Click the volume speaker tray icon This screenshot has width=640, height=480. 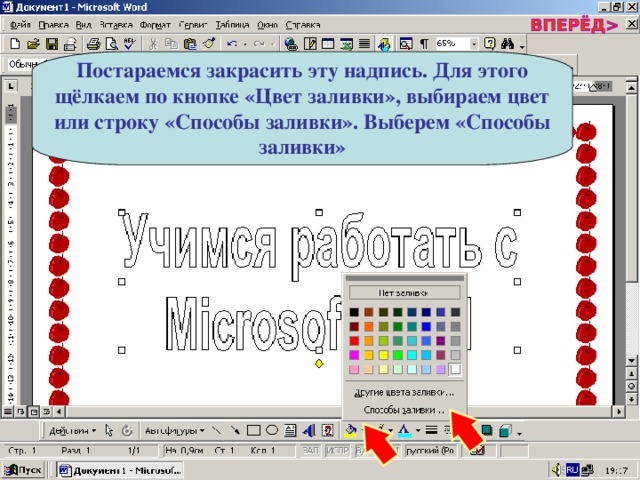coord(557,470)
